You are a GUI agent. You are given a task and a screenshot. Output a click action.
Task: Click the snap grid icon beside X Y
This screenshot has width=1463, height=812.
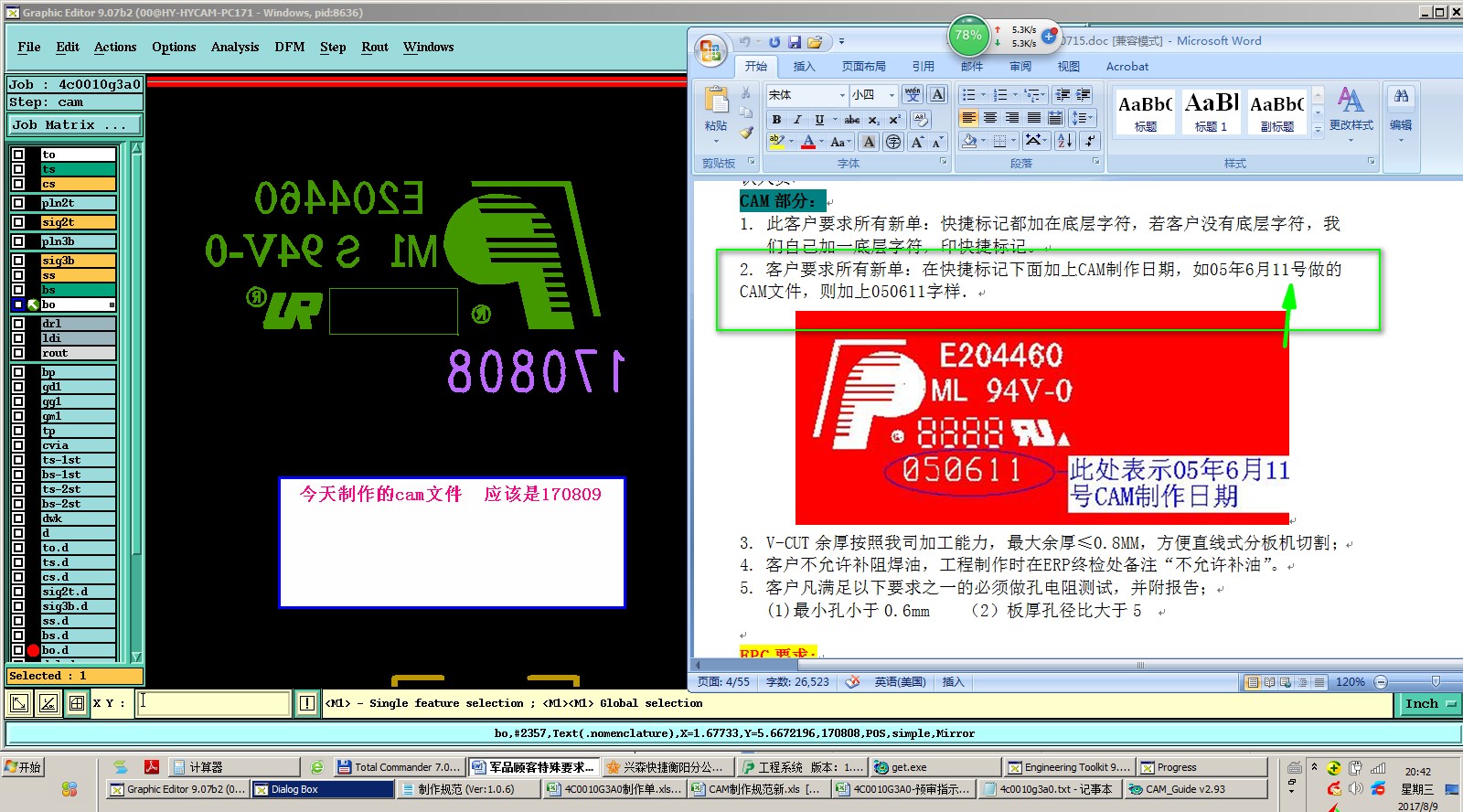pos(77,703)
